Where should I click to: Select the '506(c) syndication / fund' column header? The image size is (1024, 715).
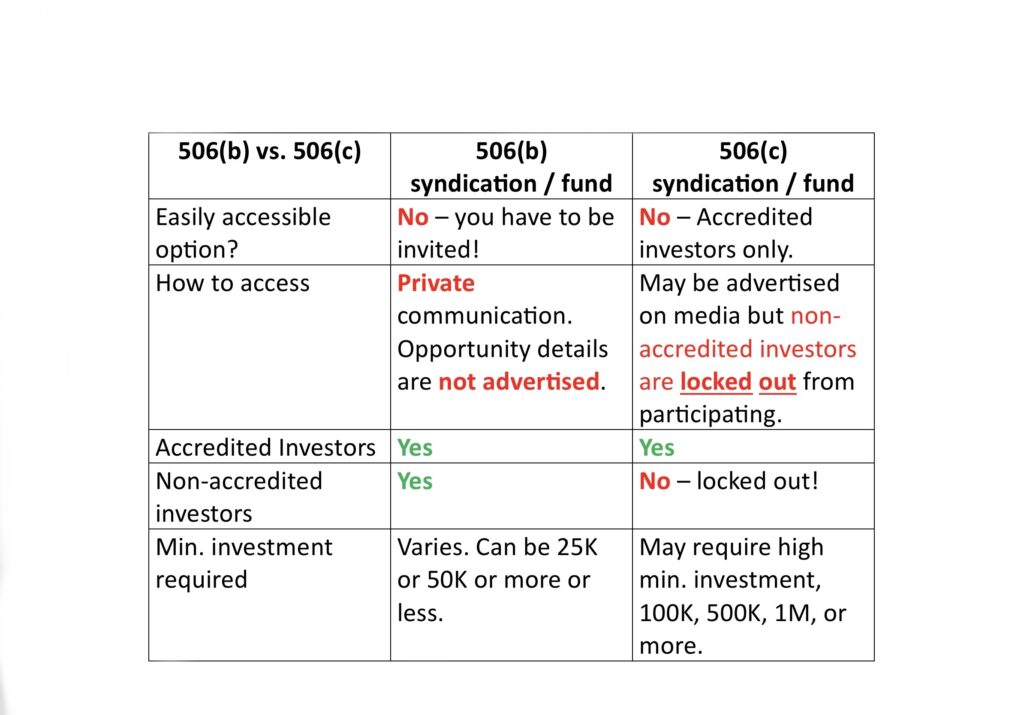[753, 166]
